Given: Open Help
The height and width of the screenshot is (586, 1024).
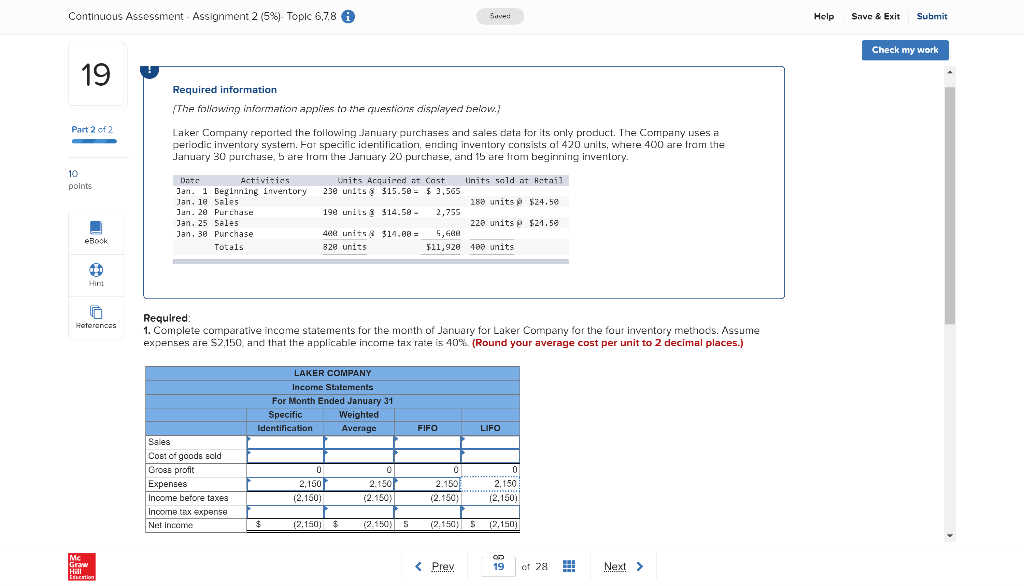Looking at the screenshot, I should point(823,16).
